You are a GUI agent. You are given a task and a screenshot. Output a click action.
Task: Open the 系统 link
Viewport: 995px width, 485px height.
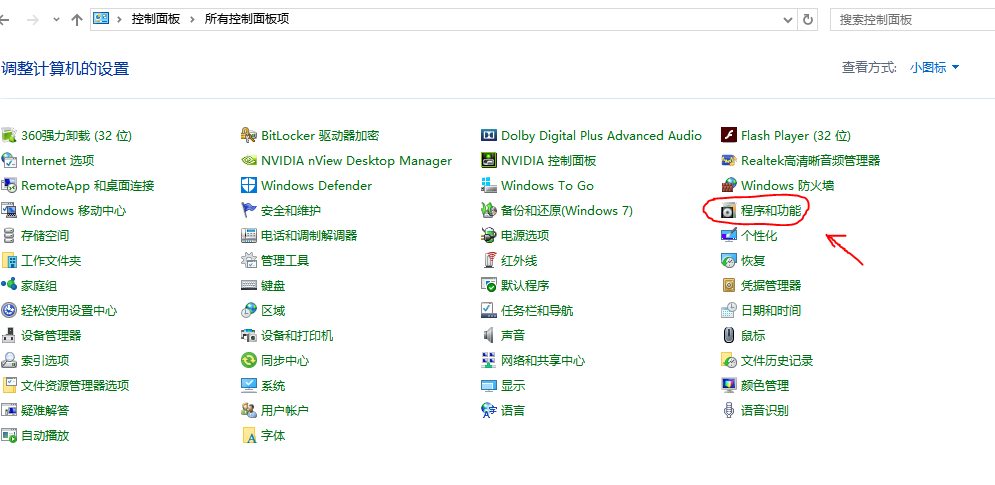tap(273, 385)
